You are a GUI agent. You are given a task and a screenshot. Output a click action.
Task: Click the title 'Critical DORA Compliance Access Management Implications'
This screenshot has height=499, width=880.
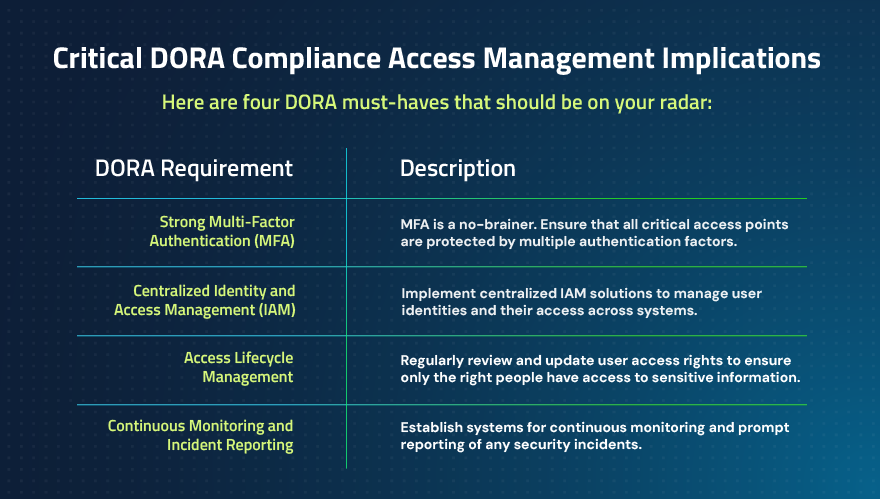[437, 59]
